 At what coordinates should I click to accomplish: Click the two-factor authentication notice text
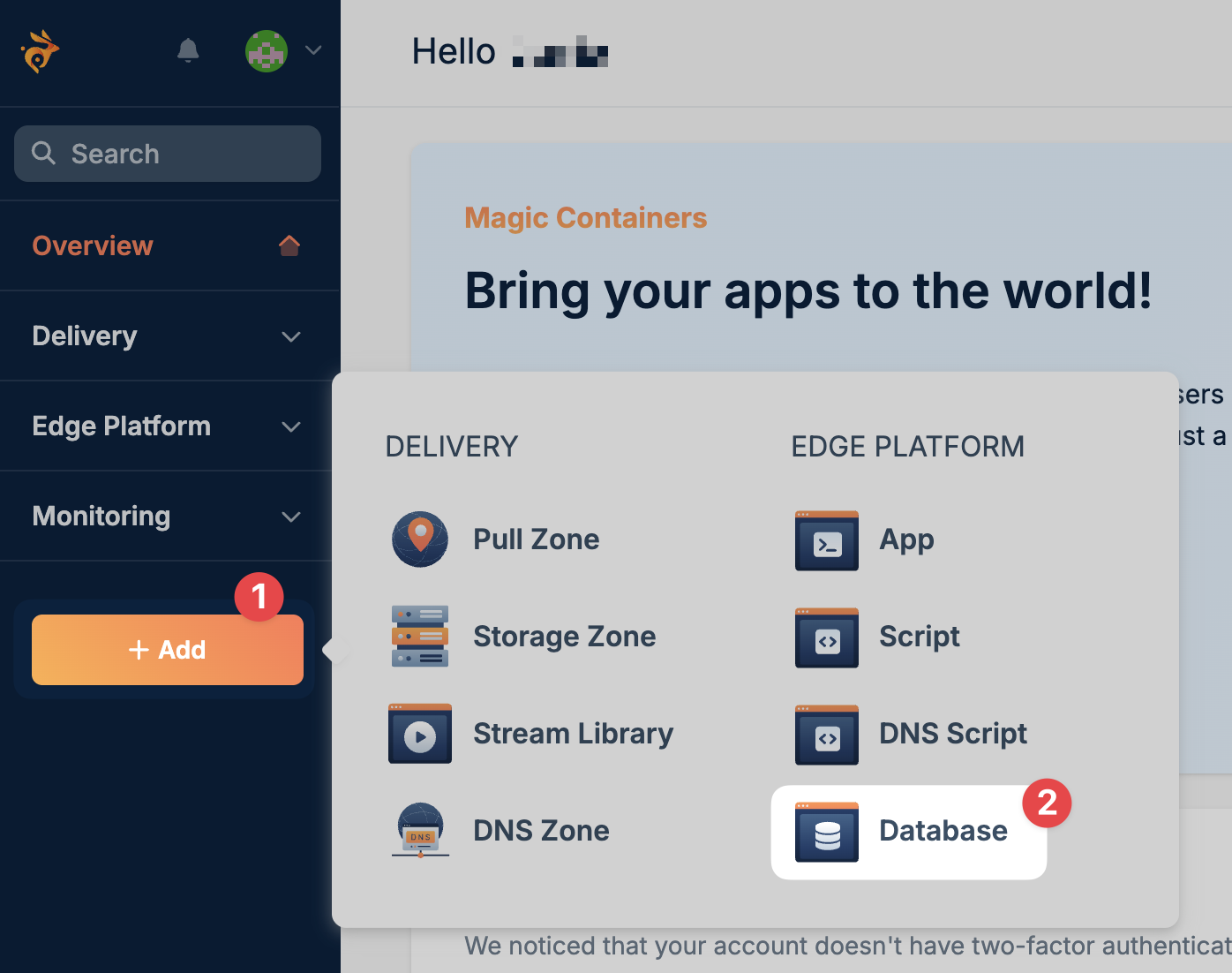click(x=848, y=946)
